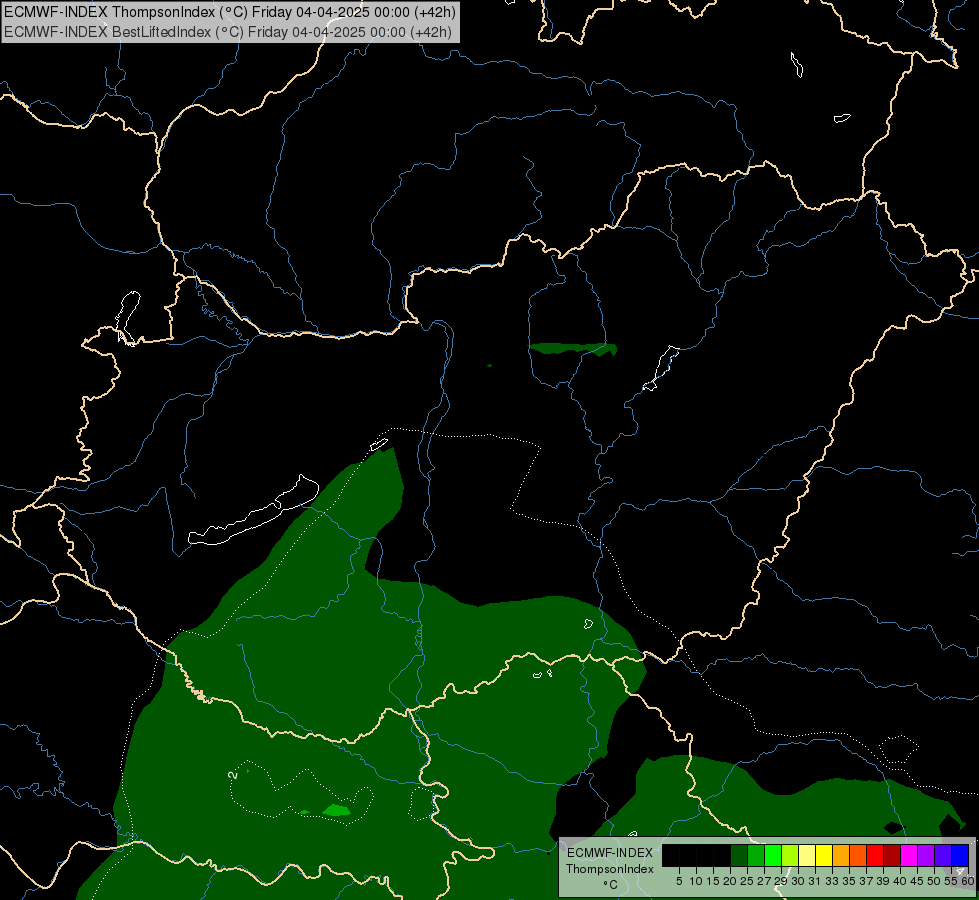Click the bright green patch inside dotted contour
Viewport: 979px width, 900px height.
click(x=336, y=810)
